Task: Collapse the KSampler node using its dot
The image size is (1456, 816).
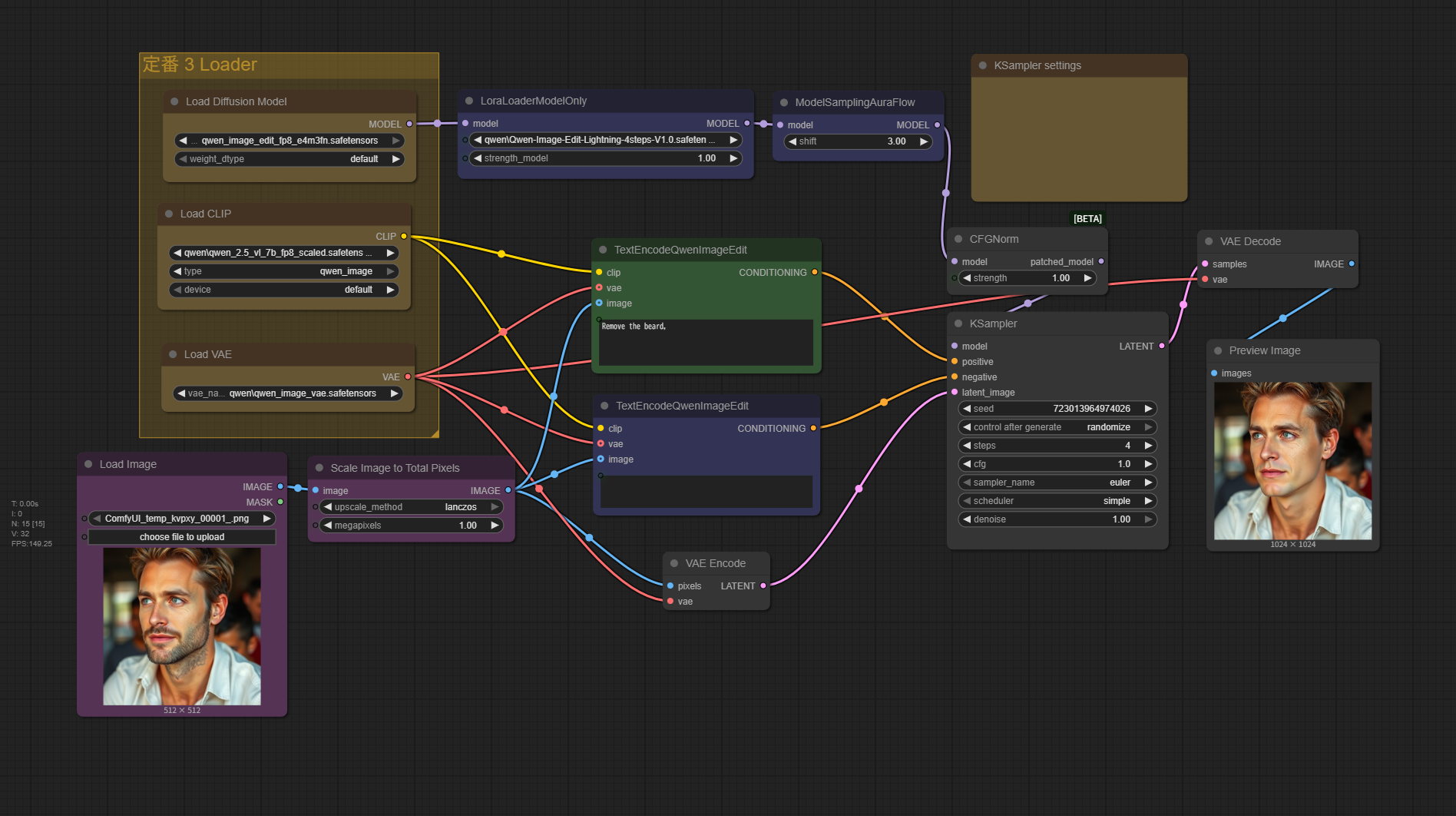Action: [x=958, y=323]
